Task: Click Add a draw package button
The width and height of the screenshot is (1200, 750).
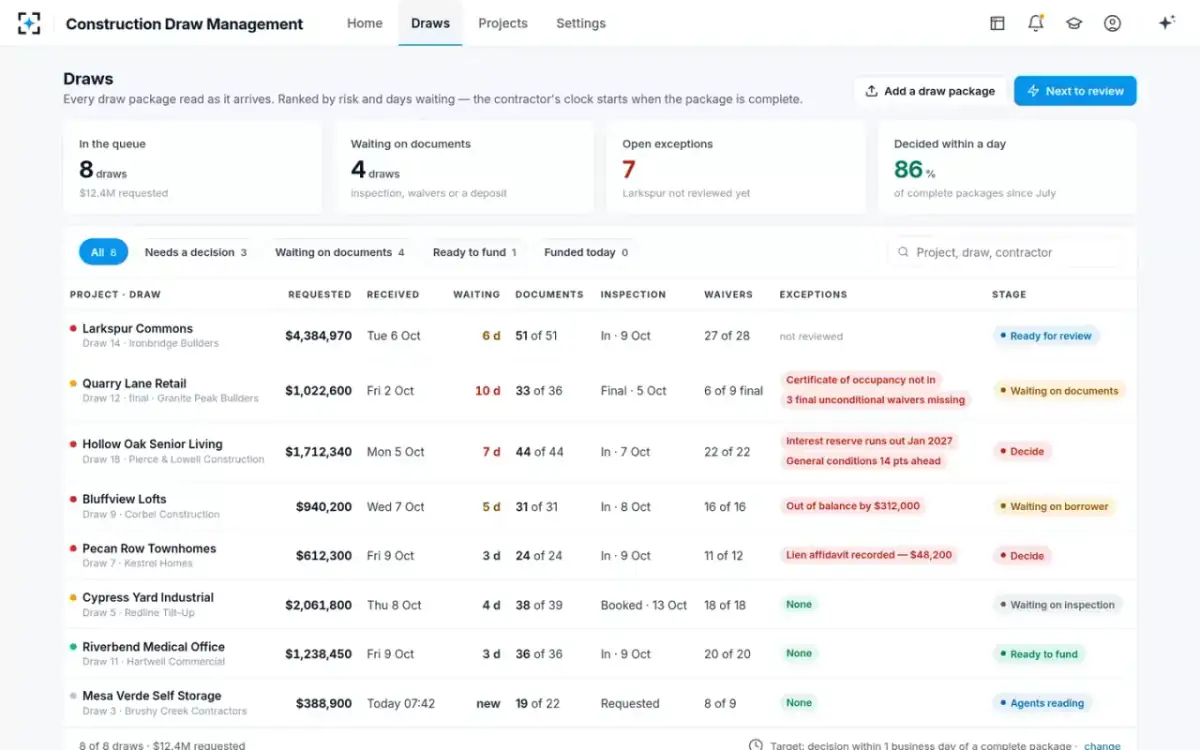Action: pos(930,91)
